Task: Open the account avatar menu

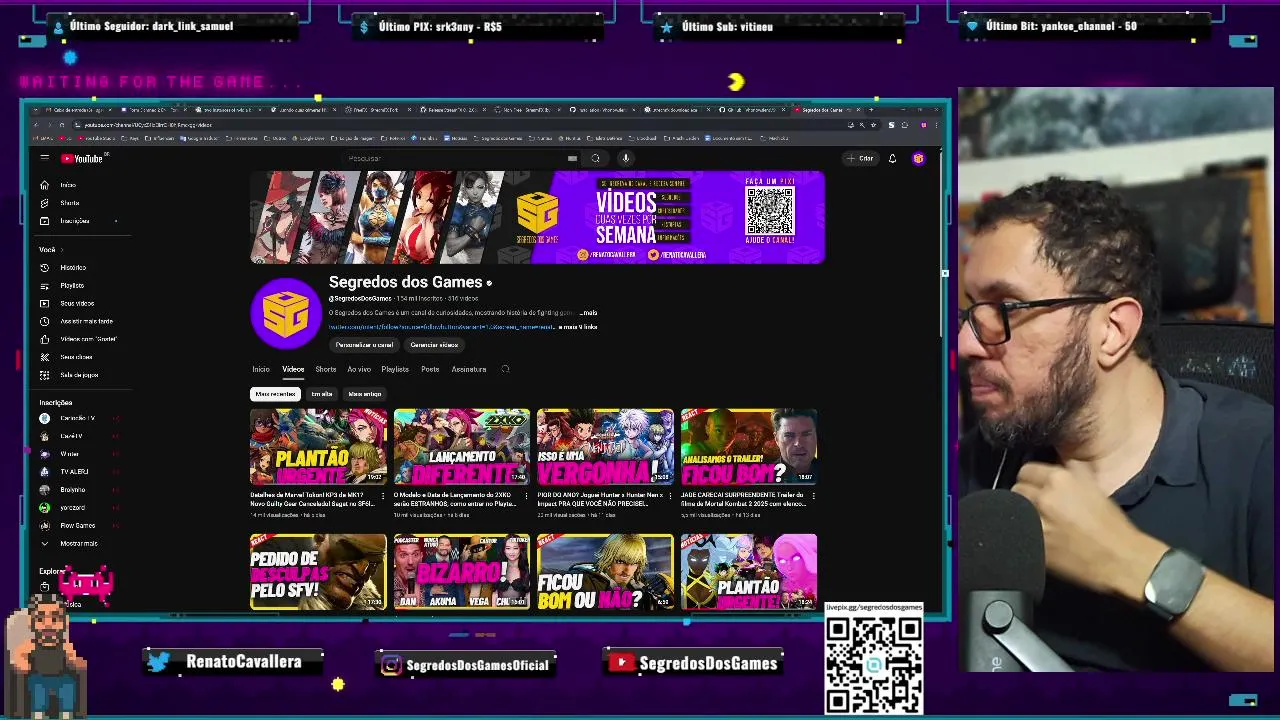Action: click(x=918, y=158)
